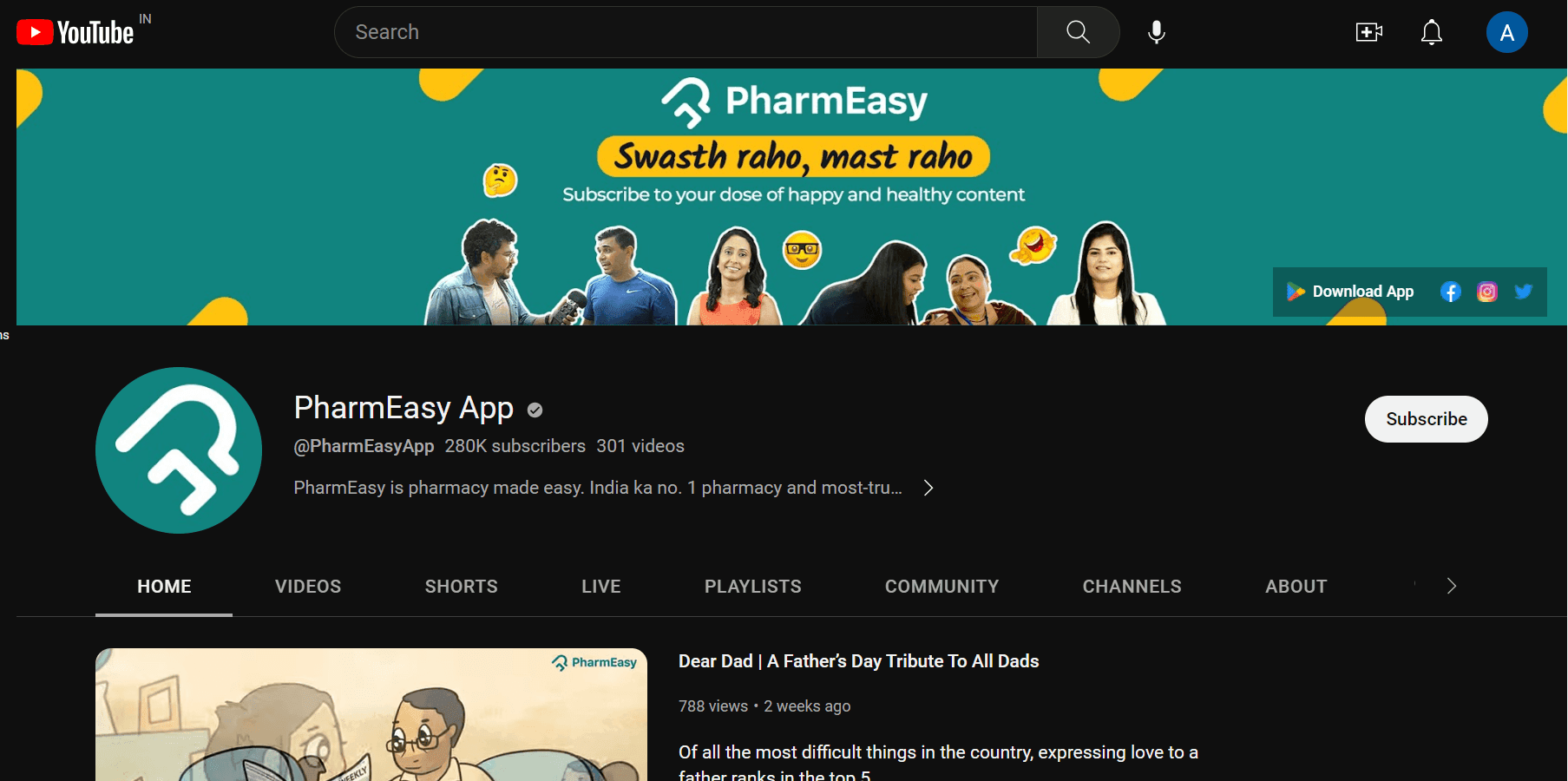Expand the channel description arrow
The width and height of the screenshot is (1568, 781).
[928, 488]
